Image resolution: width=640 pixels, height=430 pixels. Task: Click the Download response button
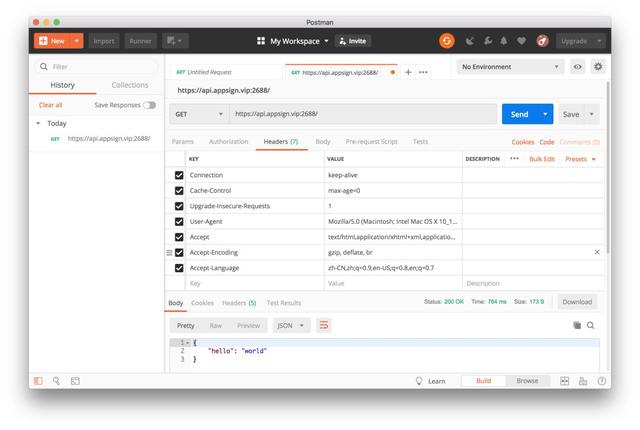click(x=577, y=302)
